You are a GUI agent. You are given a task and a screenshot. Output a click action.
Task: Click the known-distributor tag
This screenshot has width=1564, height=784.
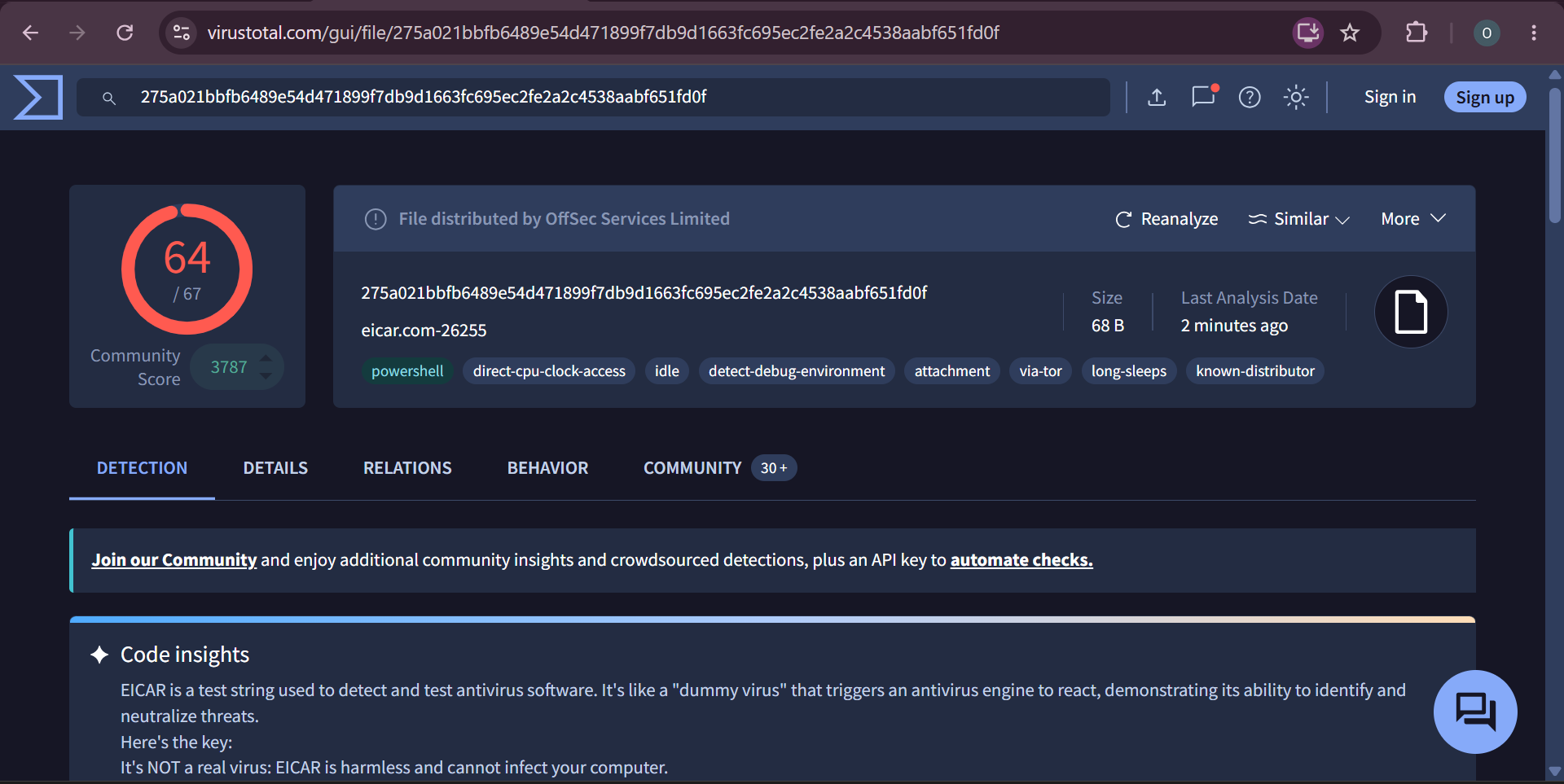(1255, 371)
